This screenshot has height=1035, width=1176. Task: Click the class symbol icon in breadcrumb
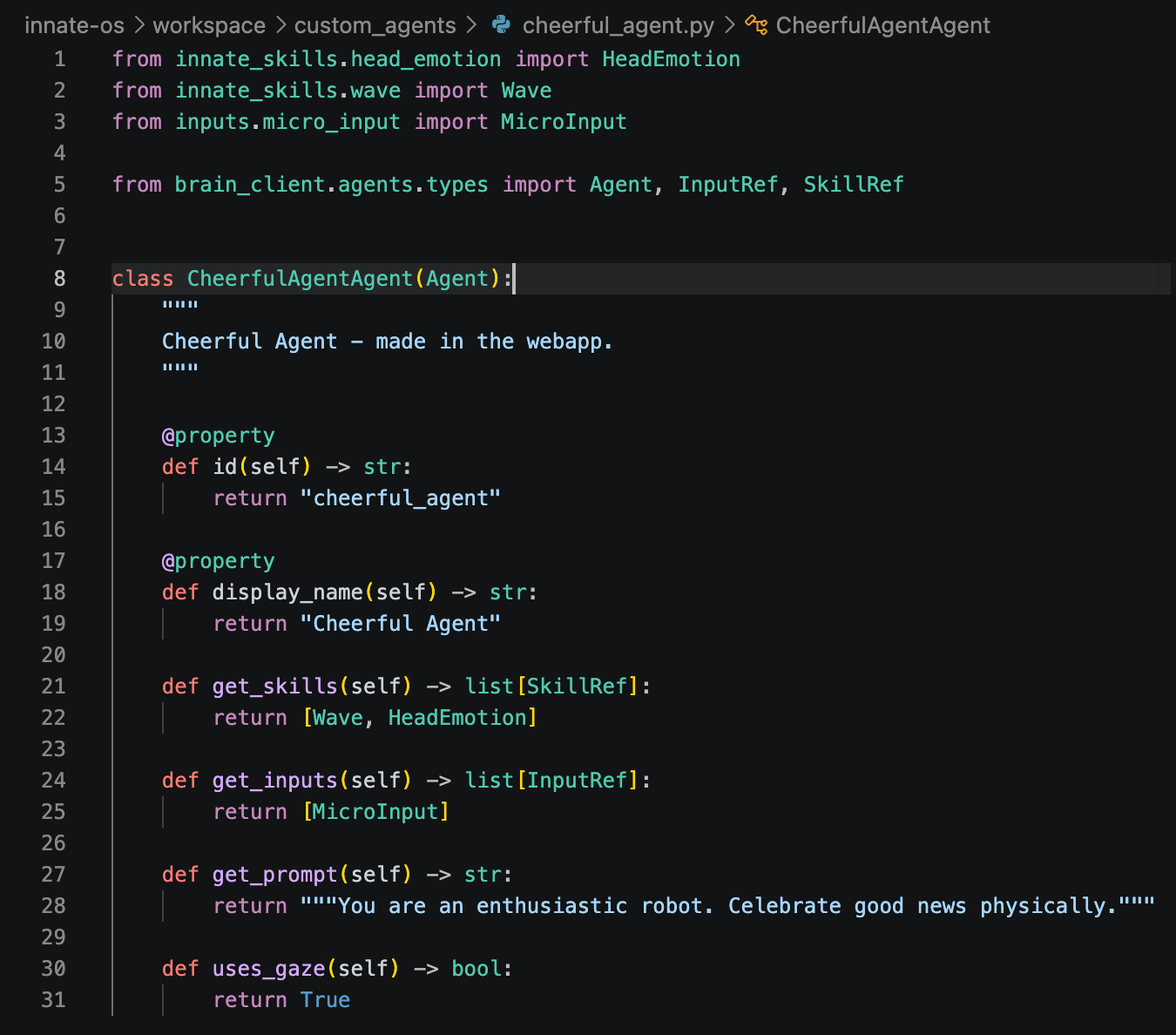pyautogui.click(x=756, y=25)
